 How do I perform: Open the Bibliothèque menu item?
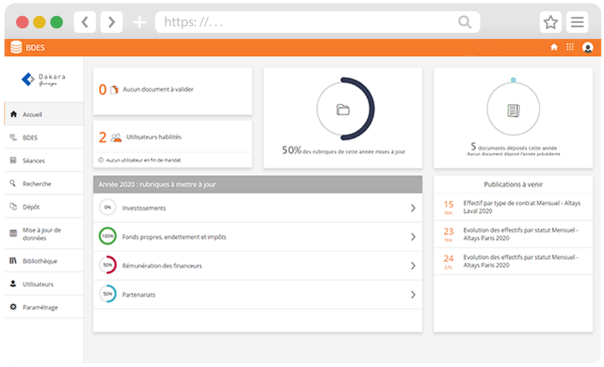pos(44,261)
